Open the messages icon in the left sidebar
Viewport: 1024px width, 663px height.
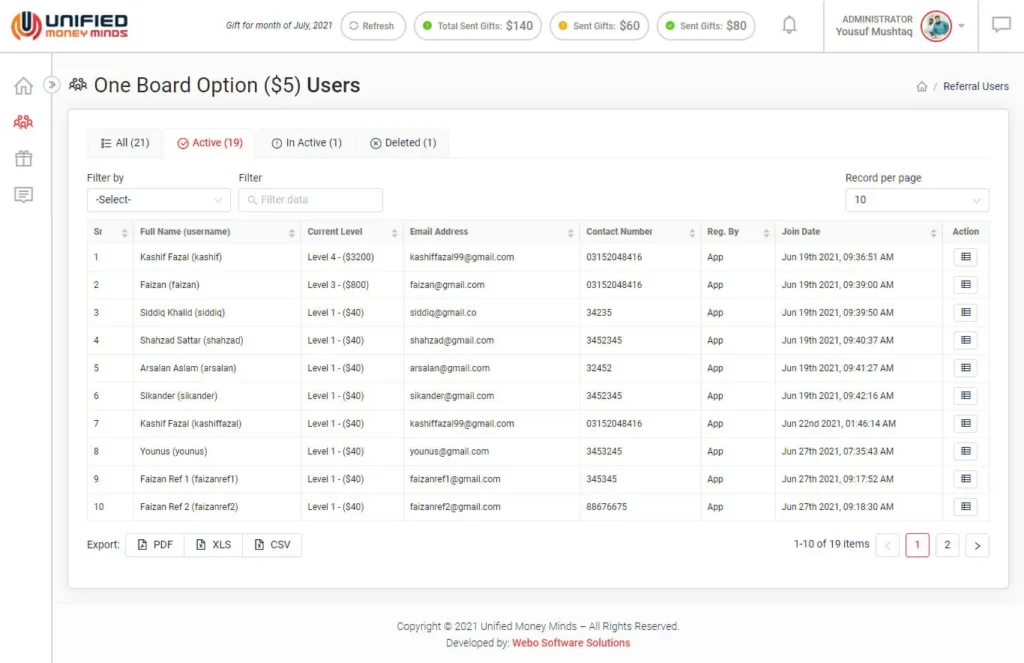point(23,195)
